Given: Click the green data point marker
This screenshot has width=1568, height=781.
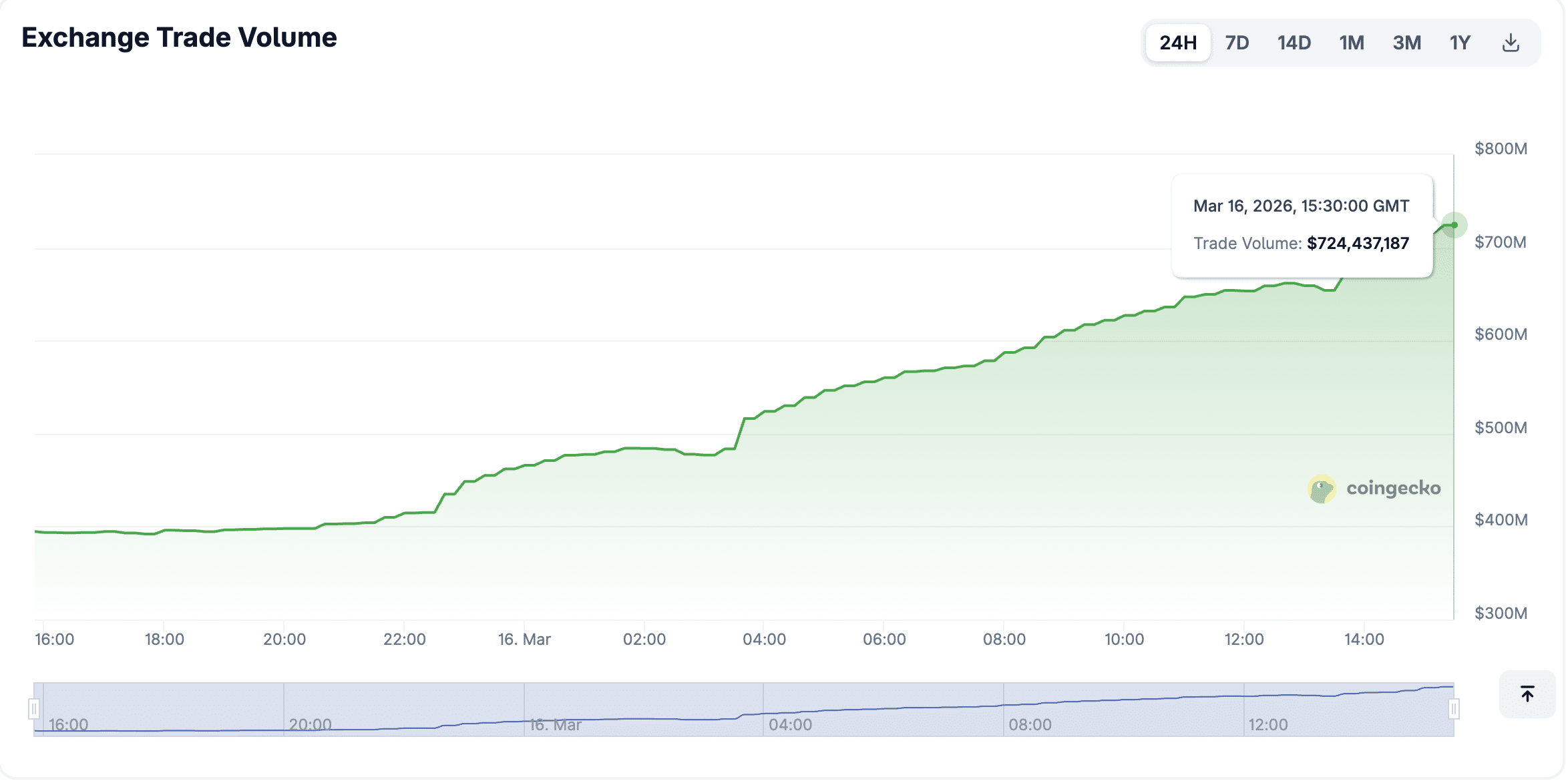Looking at the screenshot, I should [x=1454, y=225].
